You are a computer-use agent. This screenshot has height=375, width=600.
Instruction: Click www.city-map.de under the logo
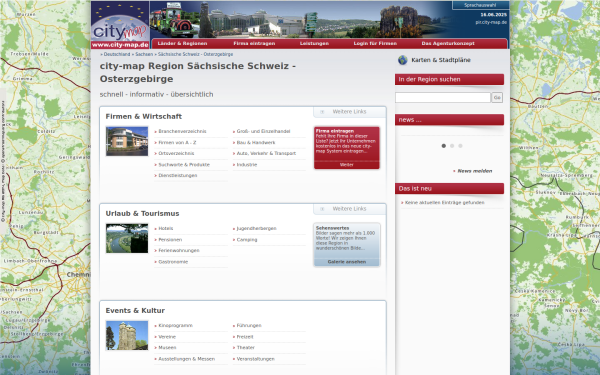pyautogui.click(x=120, y=45)
